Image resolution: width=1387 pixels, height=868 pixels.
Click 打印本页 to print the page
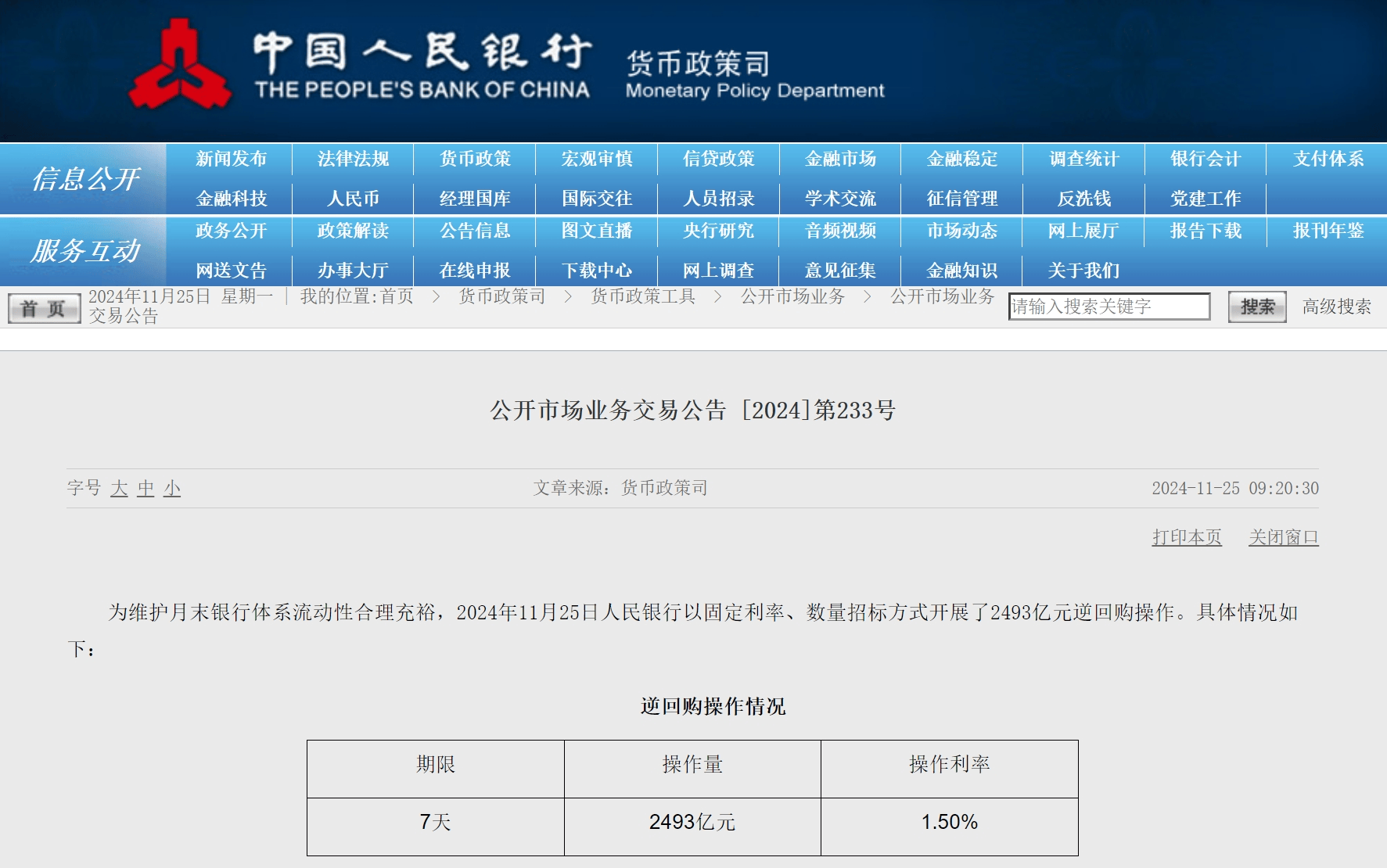(1187, 537)
